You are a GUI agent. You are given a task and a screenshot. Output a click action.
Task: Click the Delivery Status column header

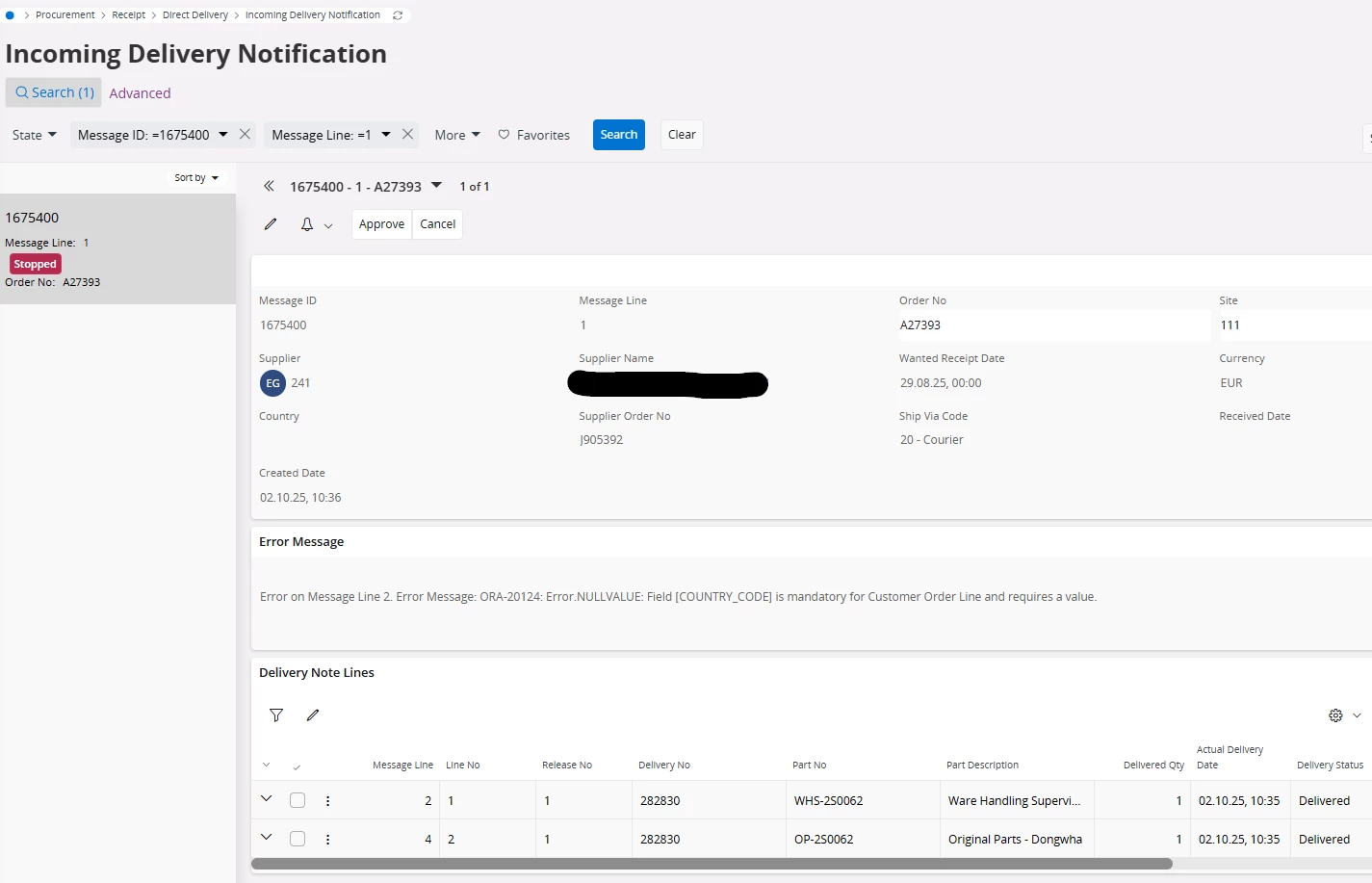(x=1330, y=766)
